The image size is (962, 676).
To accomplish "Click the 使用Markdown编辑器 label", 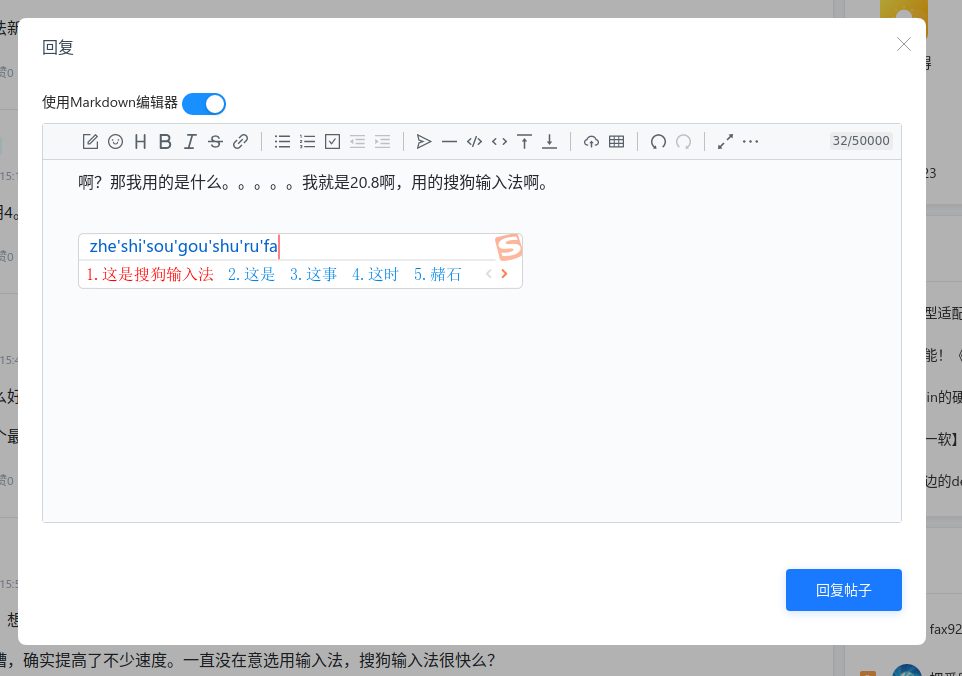I will [x=110, y=102].
